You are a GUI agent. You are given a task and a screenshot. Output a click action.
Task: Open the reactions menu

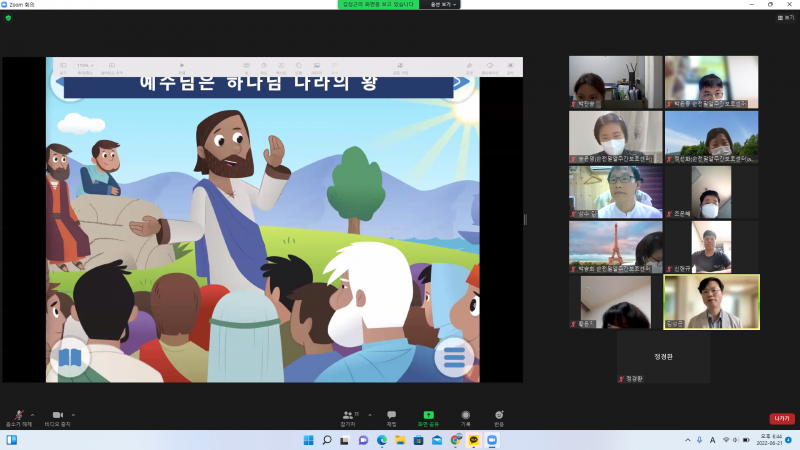[x=499, y=418]
